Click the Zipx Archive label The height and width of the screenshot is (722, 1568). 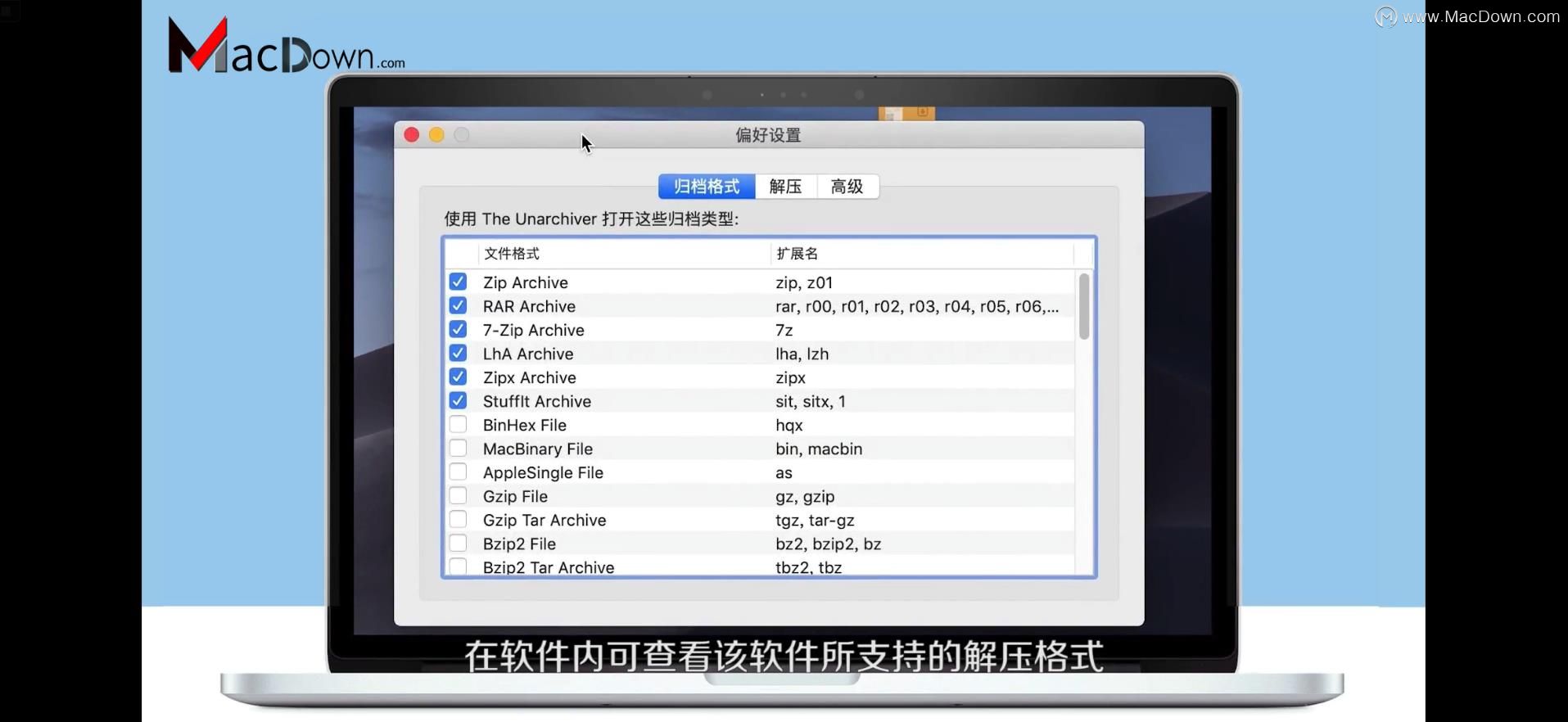[530, 377]
